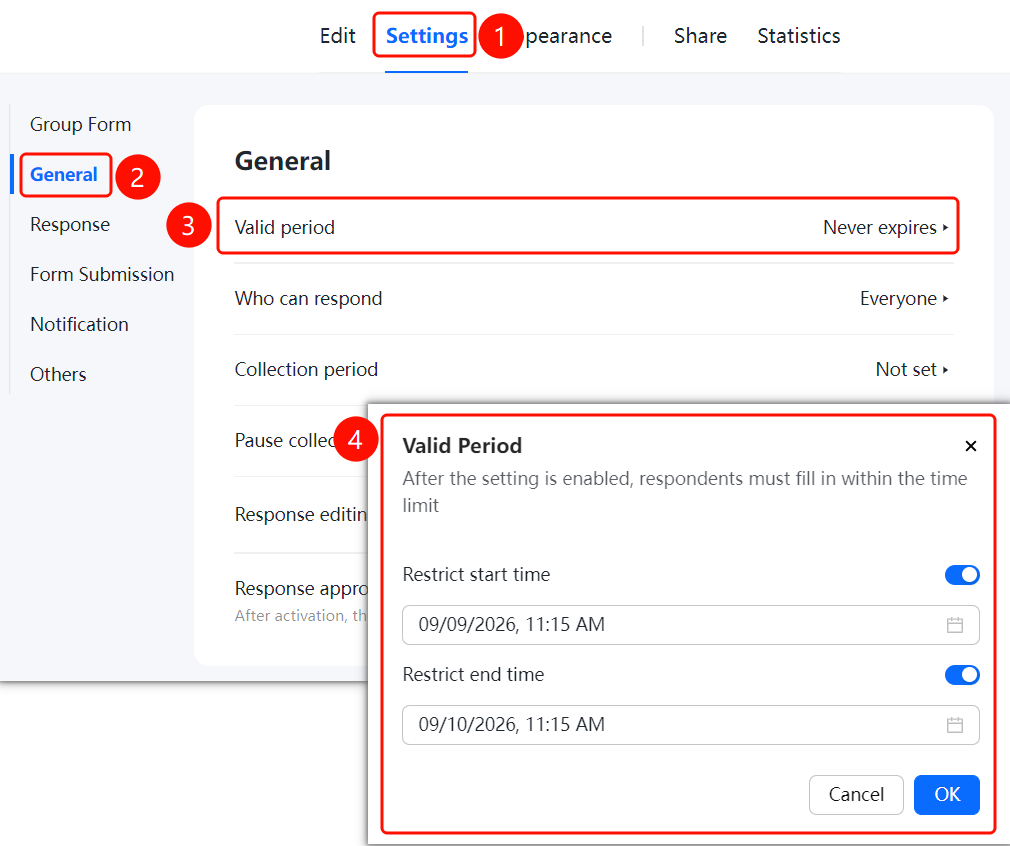Viewport: 1010px width, 846px height.
Task: Open Others settings section
Action: (x=58, y=374)
